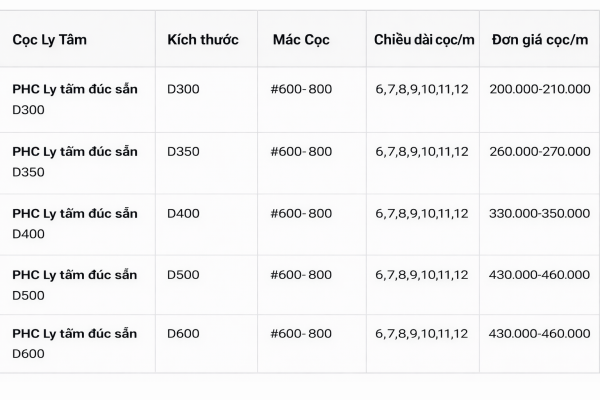Screen dimensions: 600x400
Task: Select the price 260.000-270.000 cell
Action: tap(540, 152)
